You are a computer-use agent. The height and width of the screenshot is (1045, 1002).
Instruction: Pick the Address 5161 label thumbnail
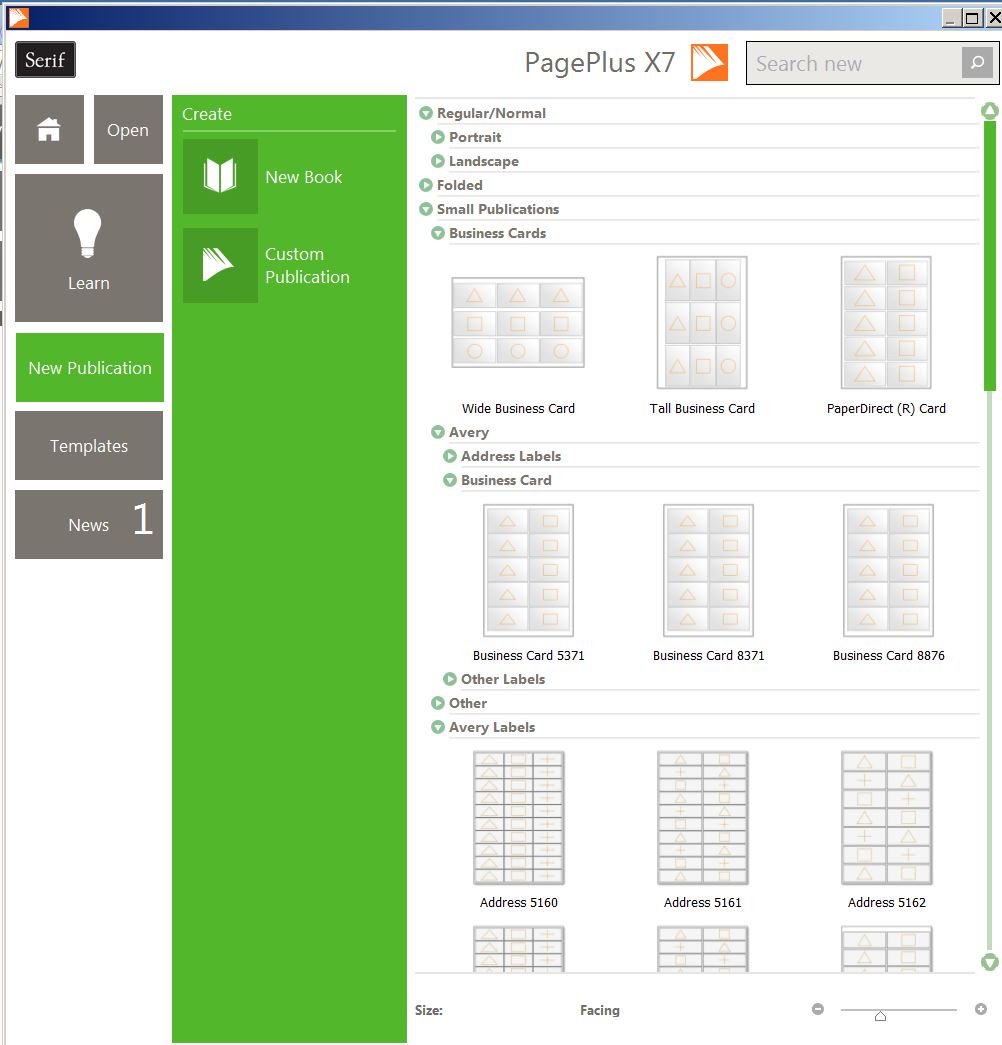(703, 818)
